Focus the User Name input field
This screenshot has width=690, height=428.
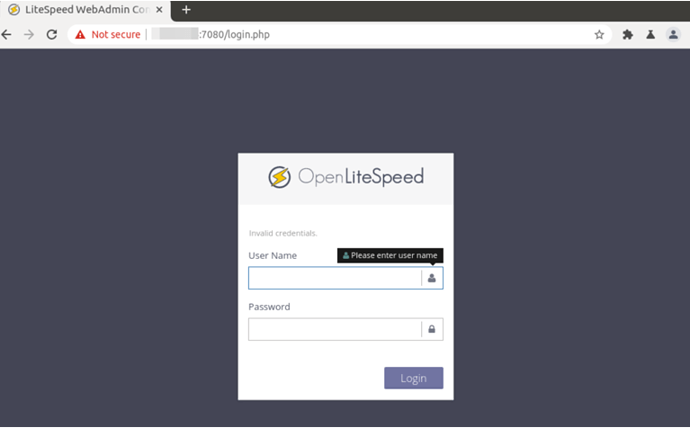pos(345,278)
